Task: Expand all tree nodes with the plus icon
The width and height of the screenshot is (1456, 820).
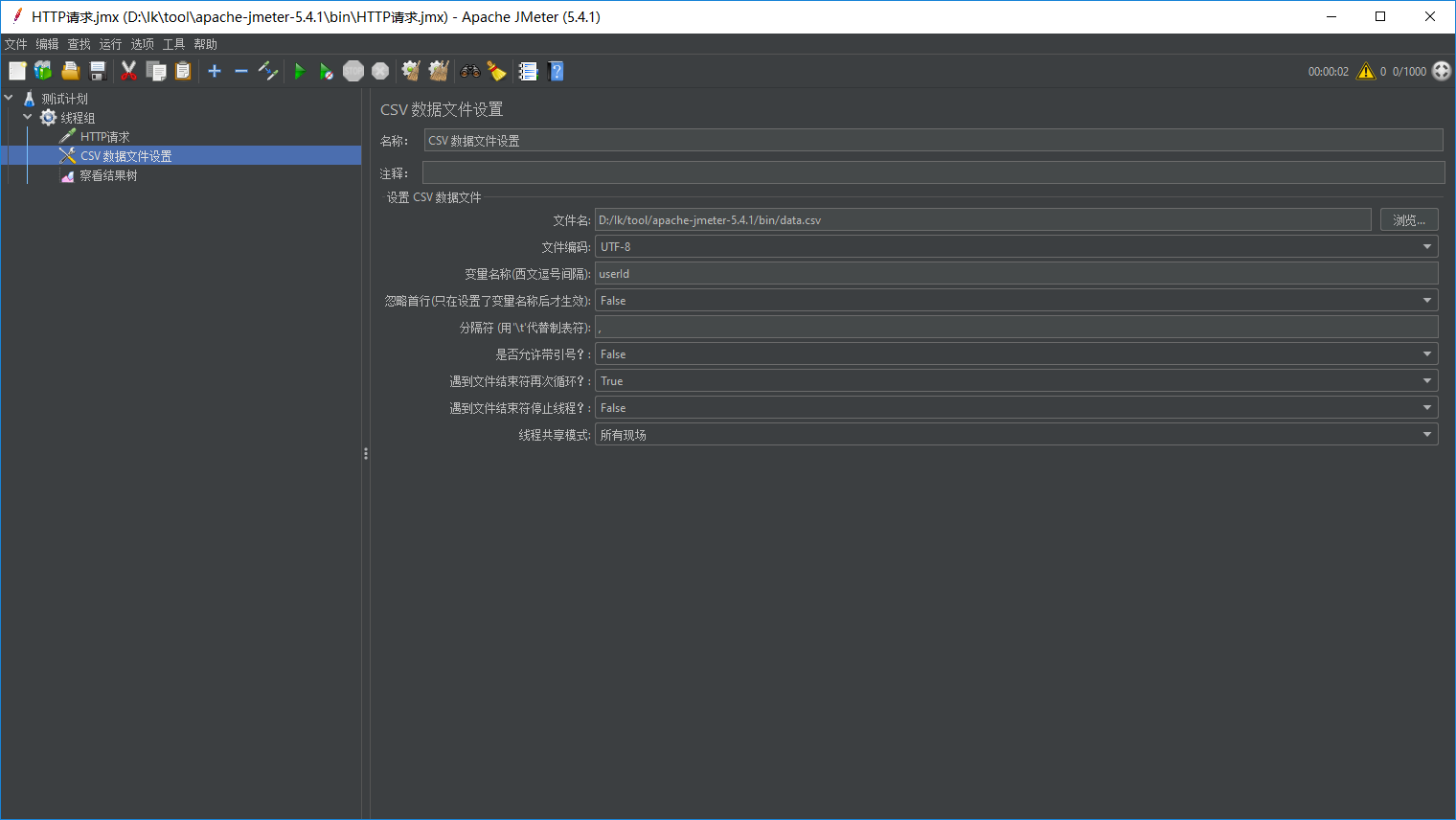Action: 214,70
